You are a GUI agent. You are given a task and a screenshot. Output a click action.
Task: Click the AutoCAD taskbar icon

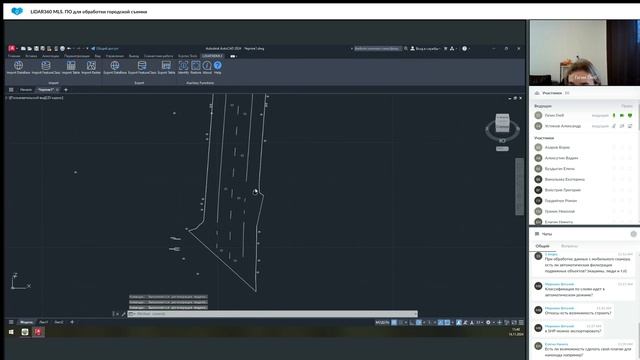[x=38, y=332]
